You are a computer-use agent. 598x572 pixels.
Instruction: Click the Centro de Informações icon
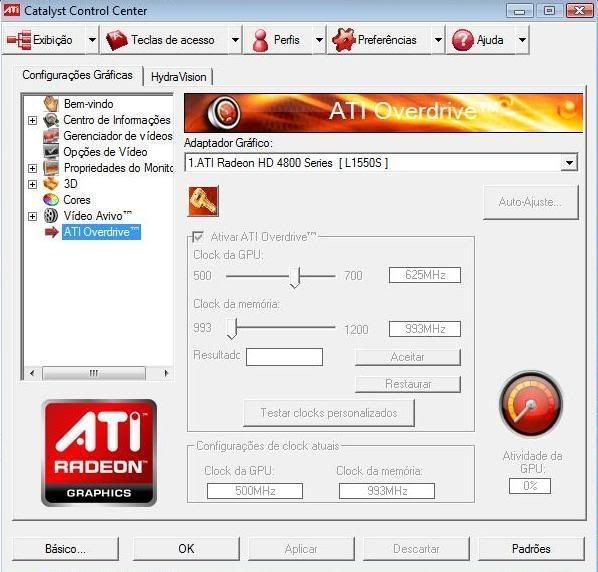click(51, 120)
